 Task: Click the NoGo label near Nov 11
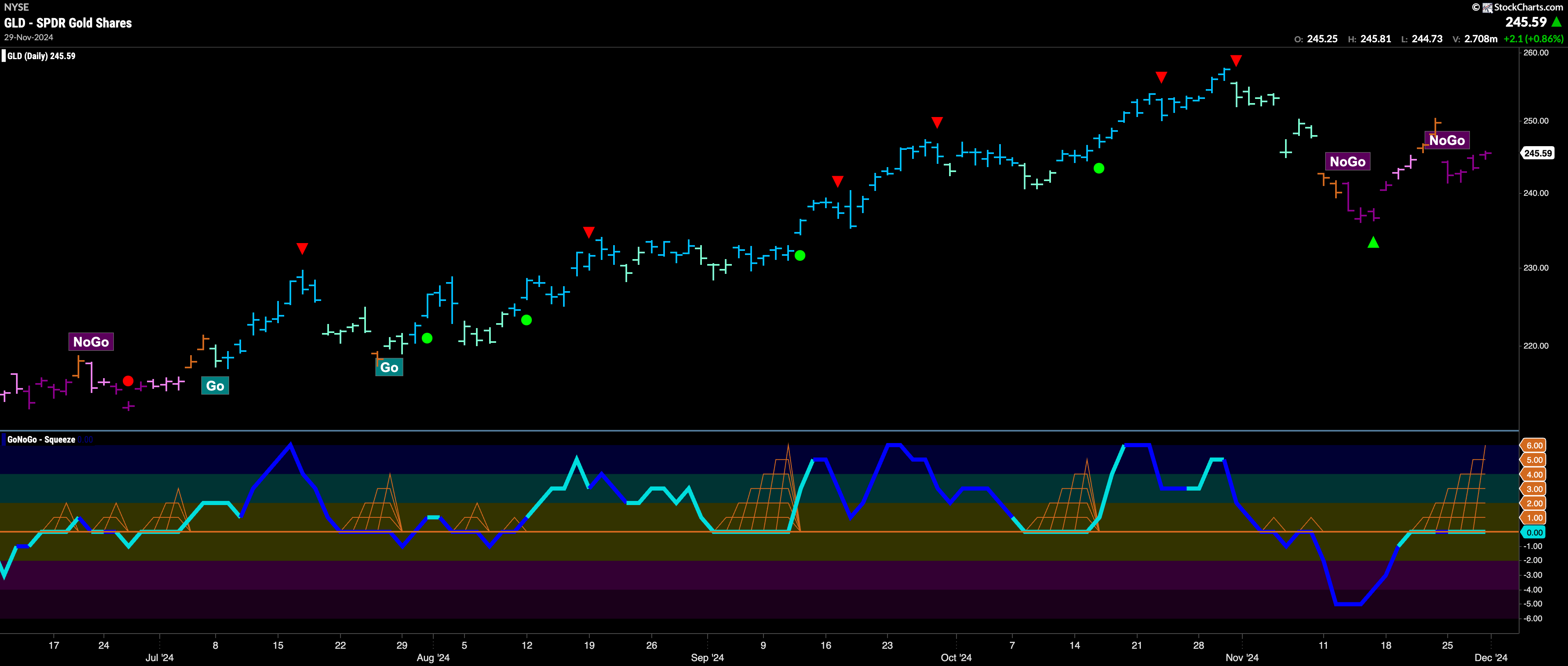1347,161
